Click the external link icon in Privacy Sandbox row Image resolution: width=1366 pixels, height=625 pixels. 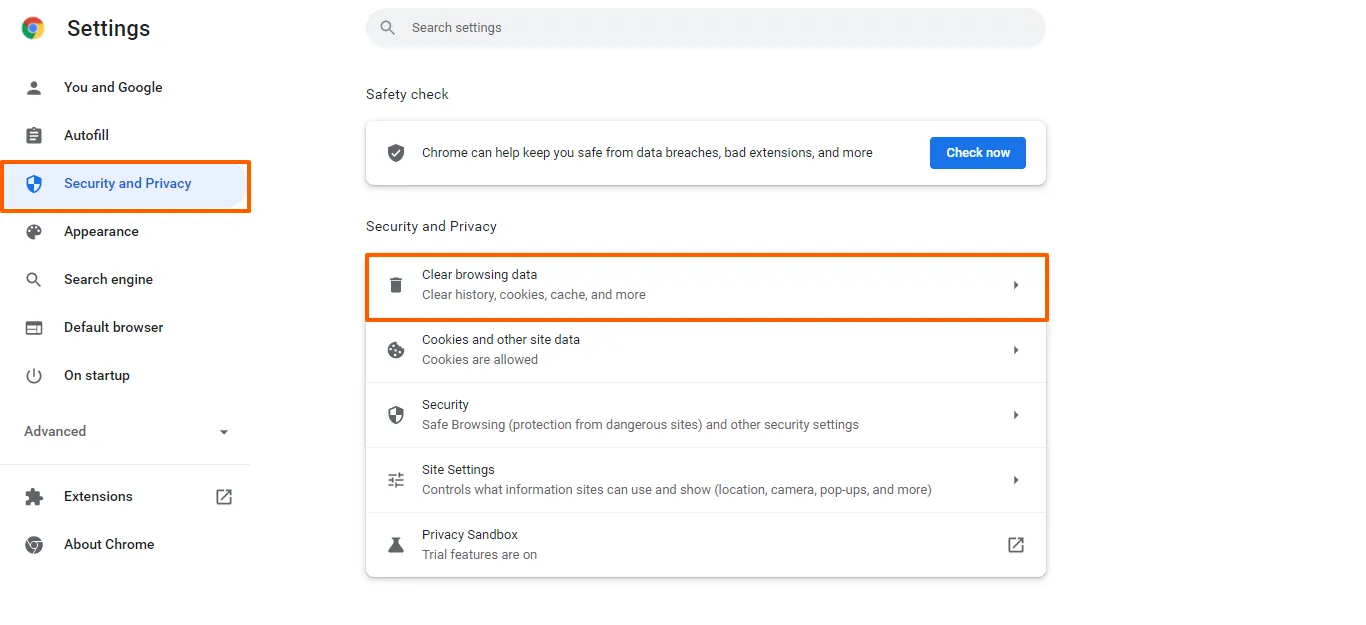(1016, 545)
